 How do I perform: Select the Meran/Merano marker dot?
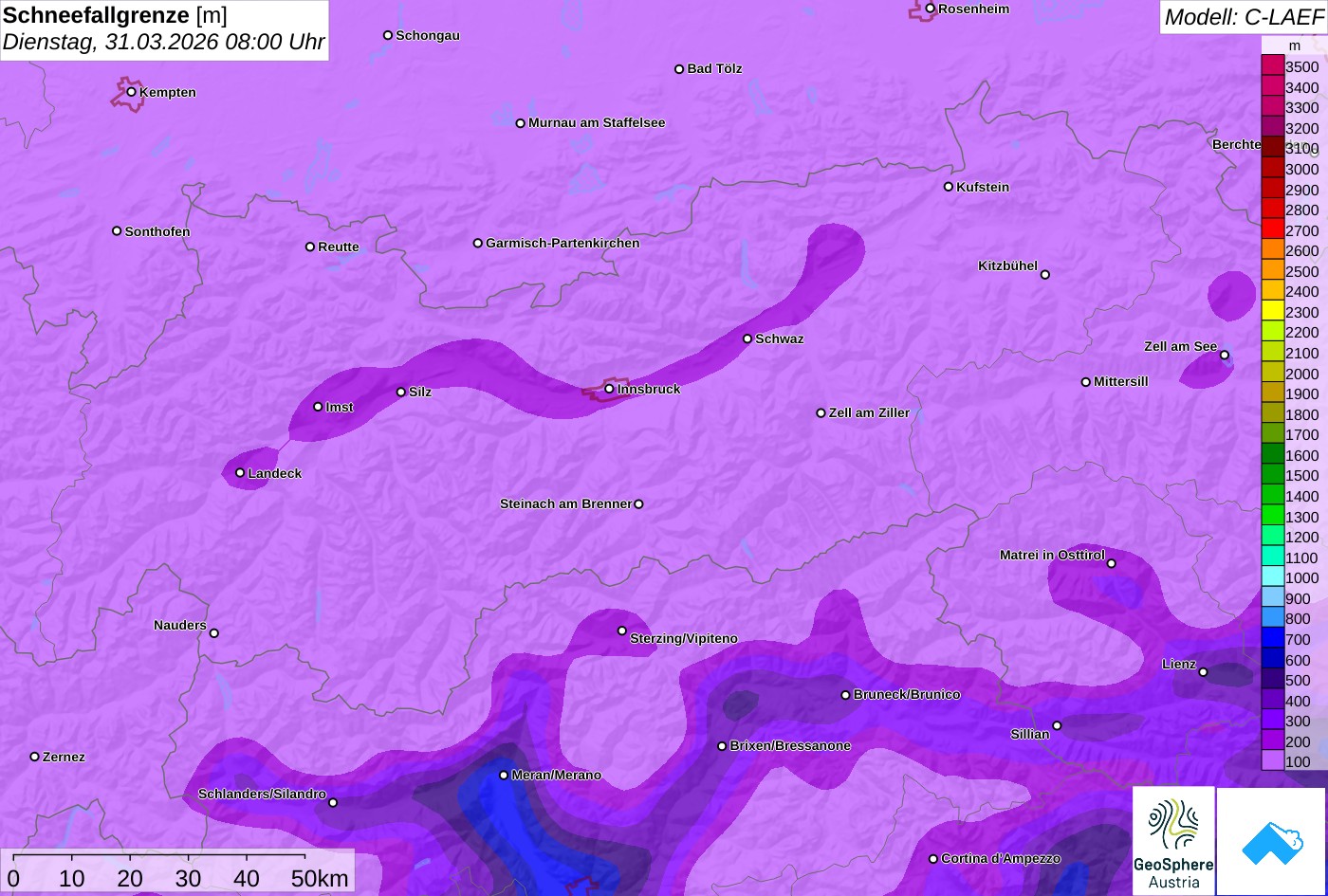coord(504,775)
